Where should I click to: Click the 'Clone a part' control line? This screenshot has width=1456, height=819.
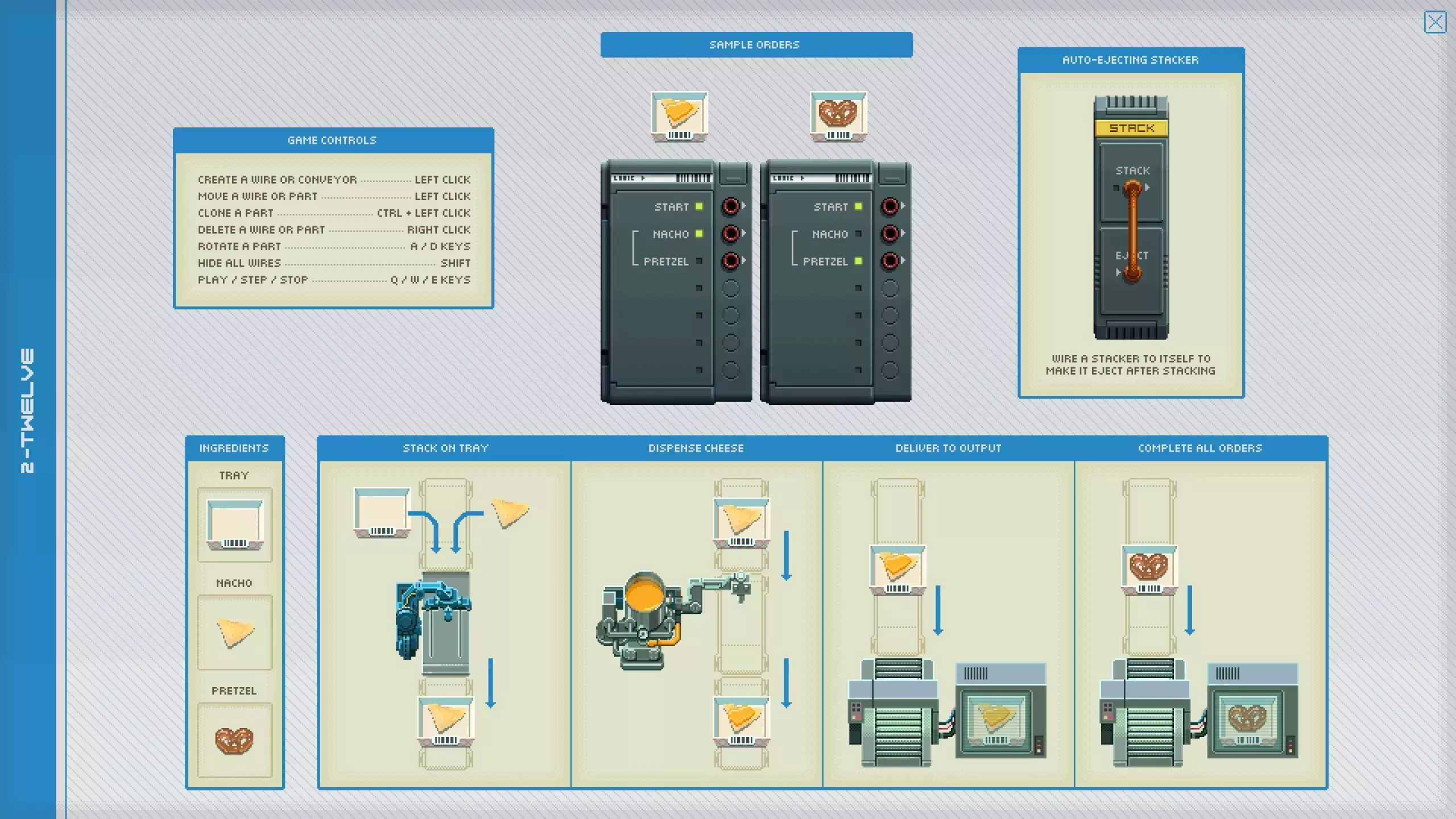pos(334,213)
